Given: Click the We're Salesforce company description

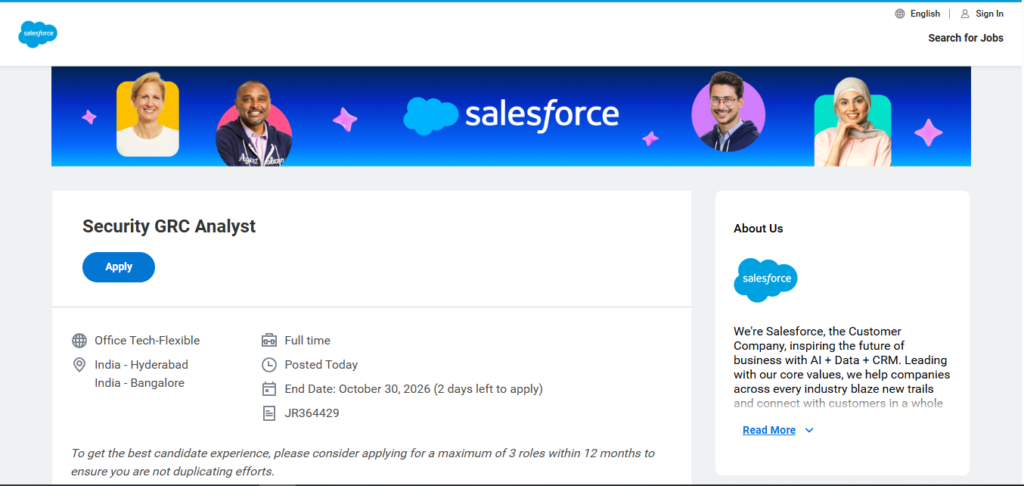Looking at the screenshot, I should click(842, 367).
